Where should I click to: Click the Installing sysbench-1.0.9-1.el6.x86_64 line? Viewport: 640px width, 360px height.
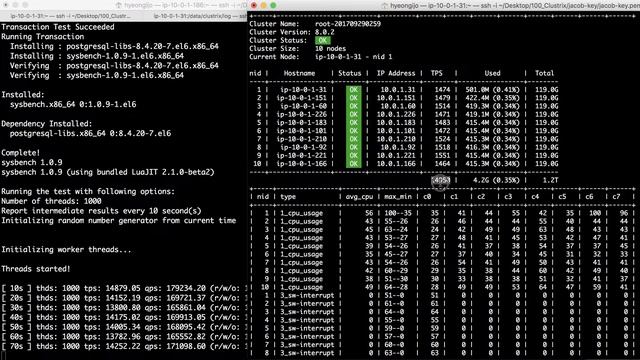(97, 56)
